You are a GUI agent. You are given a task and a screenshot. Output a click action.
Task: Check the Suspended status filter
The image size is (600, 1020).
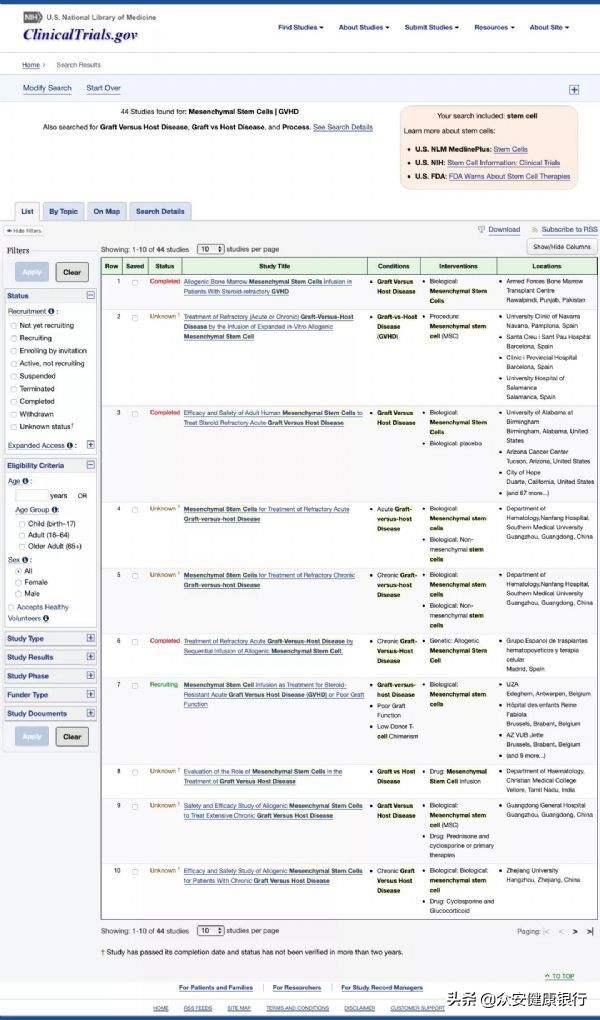pyautogui.click(x=14, y=376)
